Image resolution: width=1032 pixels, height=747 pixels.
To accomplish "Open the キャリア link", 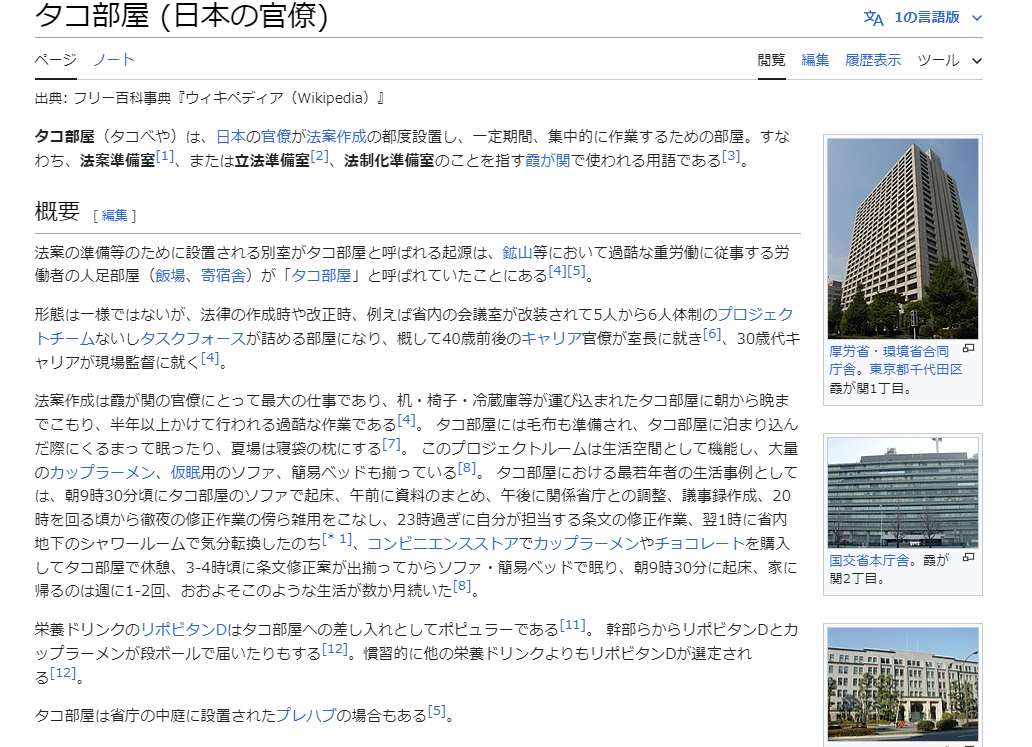I will (x=552, y=339).
